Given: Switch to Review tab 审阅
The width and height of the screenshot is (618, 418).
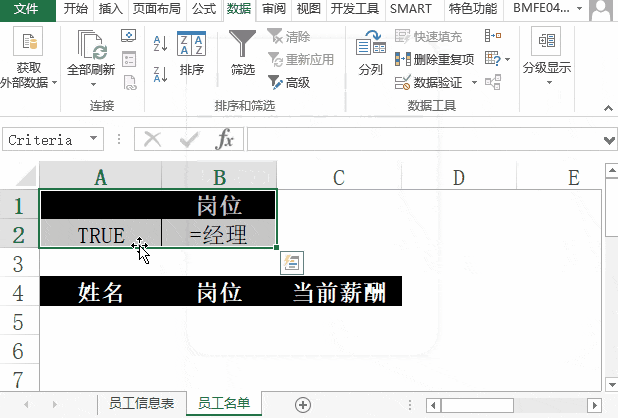Looking at the screenshot, I should click(274, 8).
